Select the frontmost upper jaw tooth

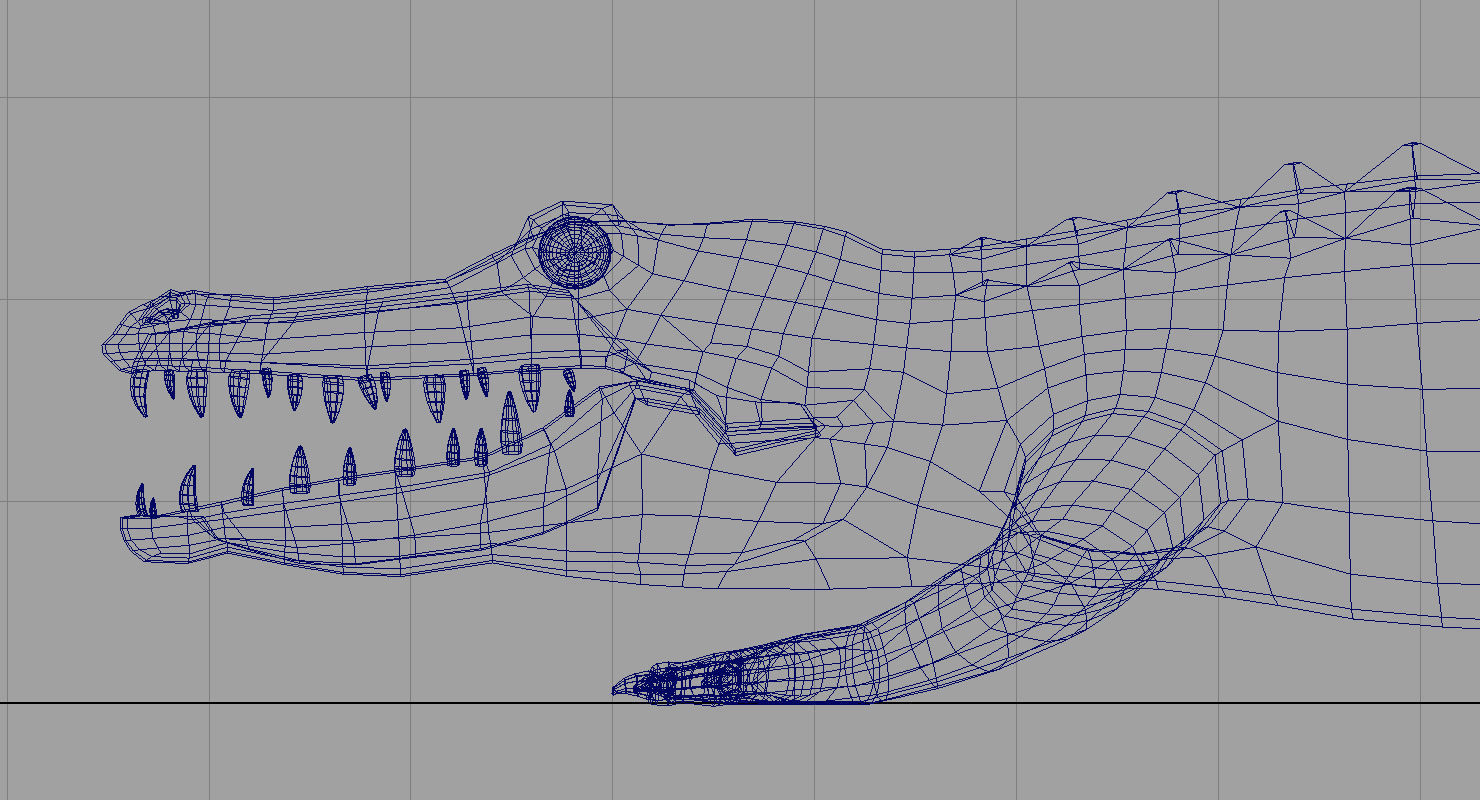click(141, 392)
